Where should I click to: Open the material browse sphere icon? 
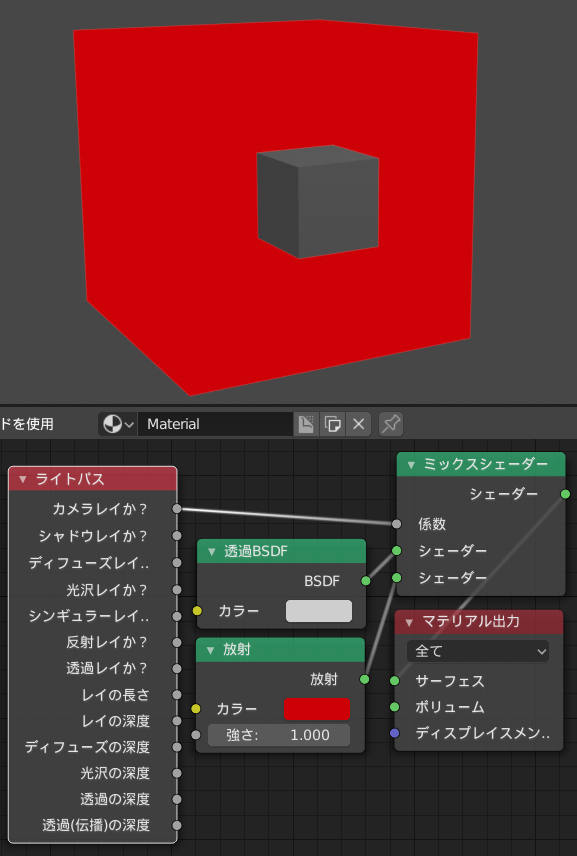coord(117,424)
